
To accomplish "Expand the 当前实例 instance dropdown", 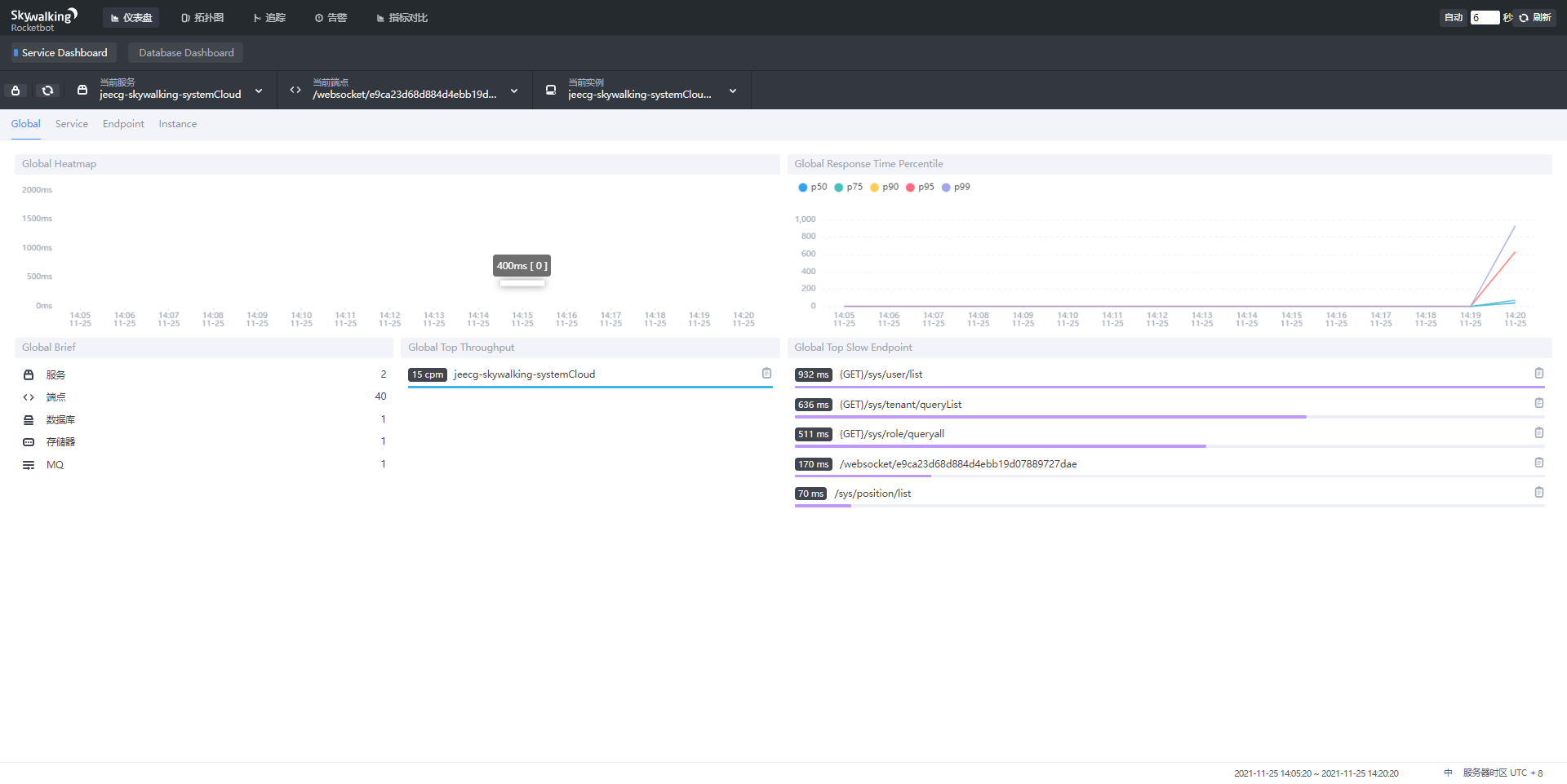I will click(733, 91).
